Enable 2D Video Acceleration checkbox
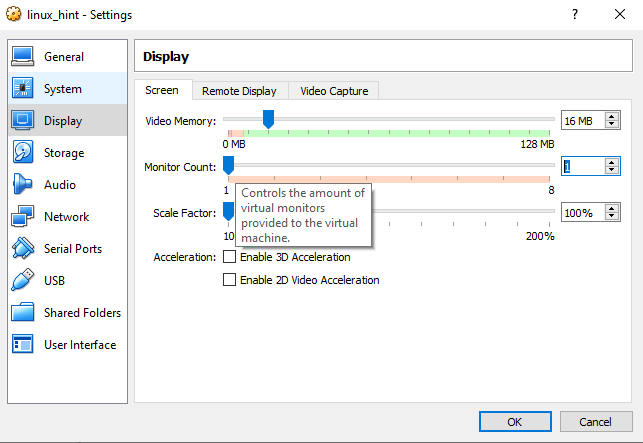The width and height of the screenshot is (643, 443). (229, 280)
